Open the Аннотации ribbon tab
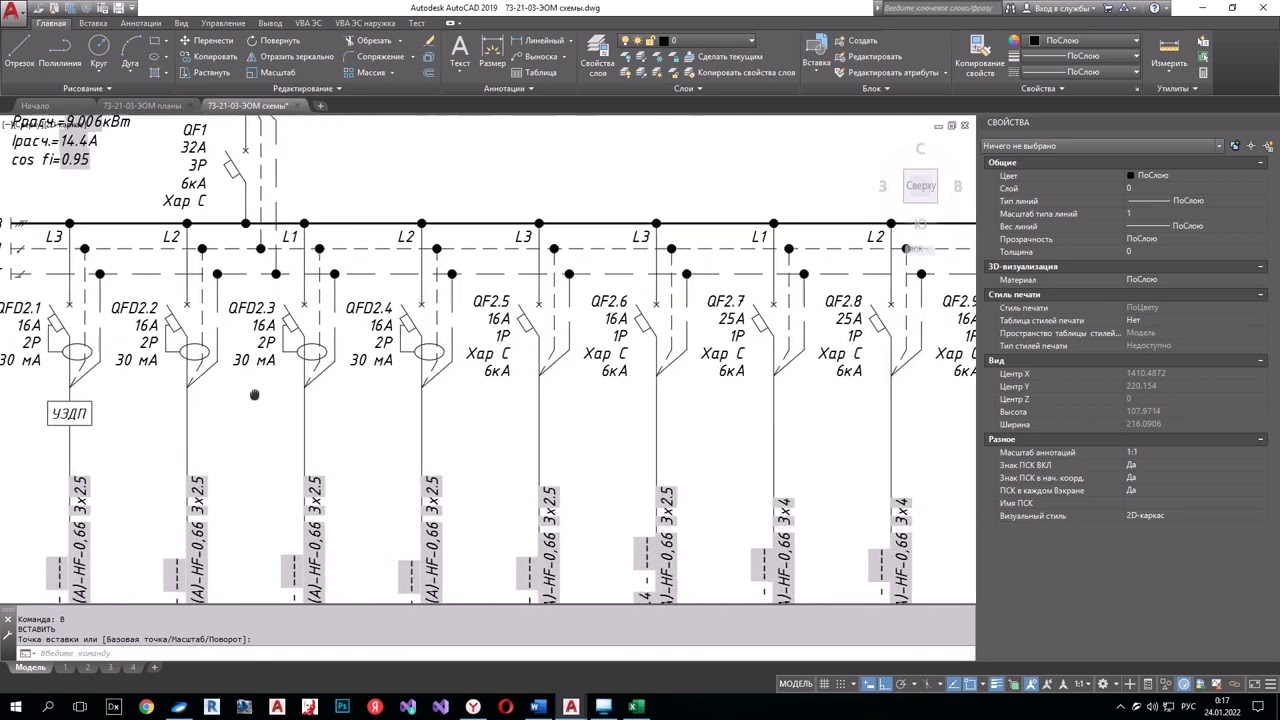This screenshot has height=720, width=1280. click(x=140, y=23)
